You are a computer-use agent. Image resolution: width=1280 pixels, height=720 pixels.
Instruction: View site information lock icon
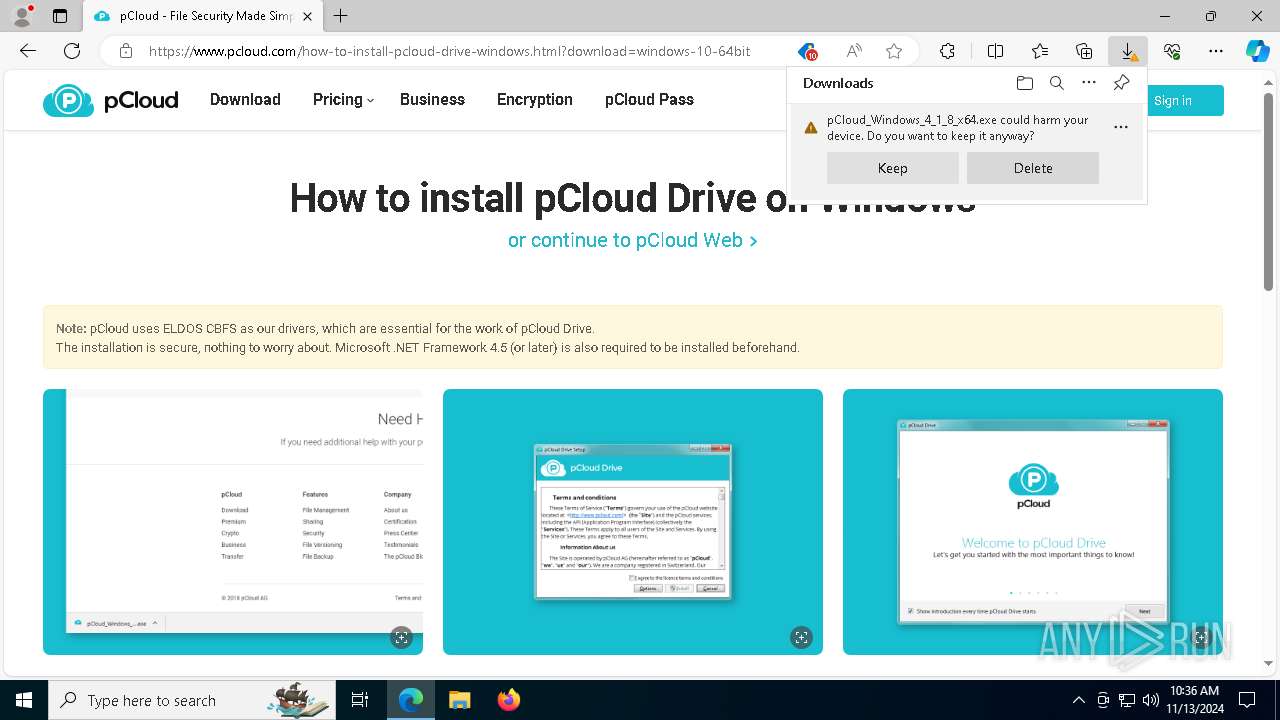point(125,51)
